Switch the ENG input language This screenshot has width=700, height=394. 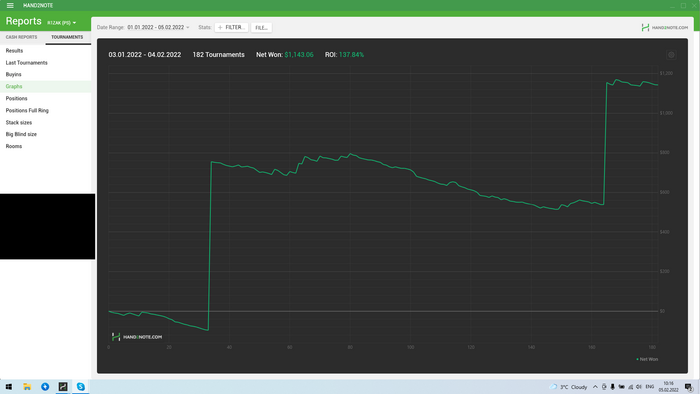pos(650,387)
